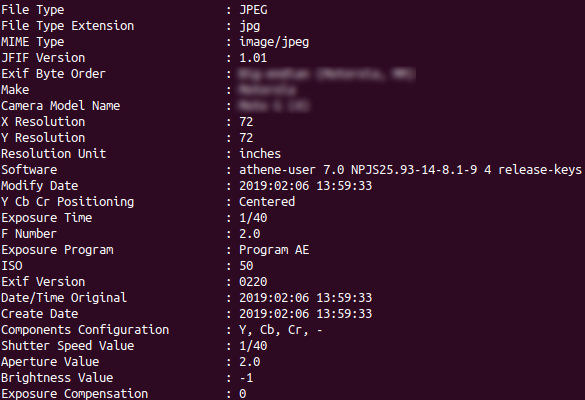Click the Resolution Unit value inches
The height and width of the screenshot is (400, 585).
(x=260, y=154)
